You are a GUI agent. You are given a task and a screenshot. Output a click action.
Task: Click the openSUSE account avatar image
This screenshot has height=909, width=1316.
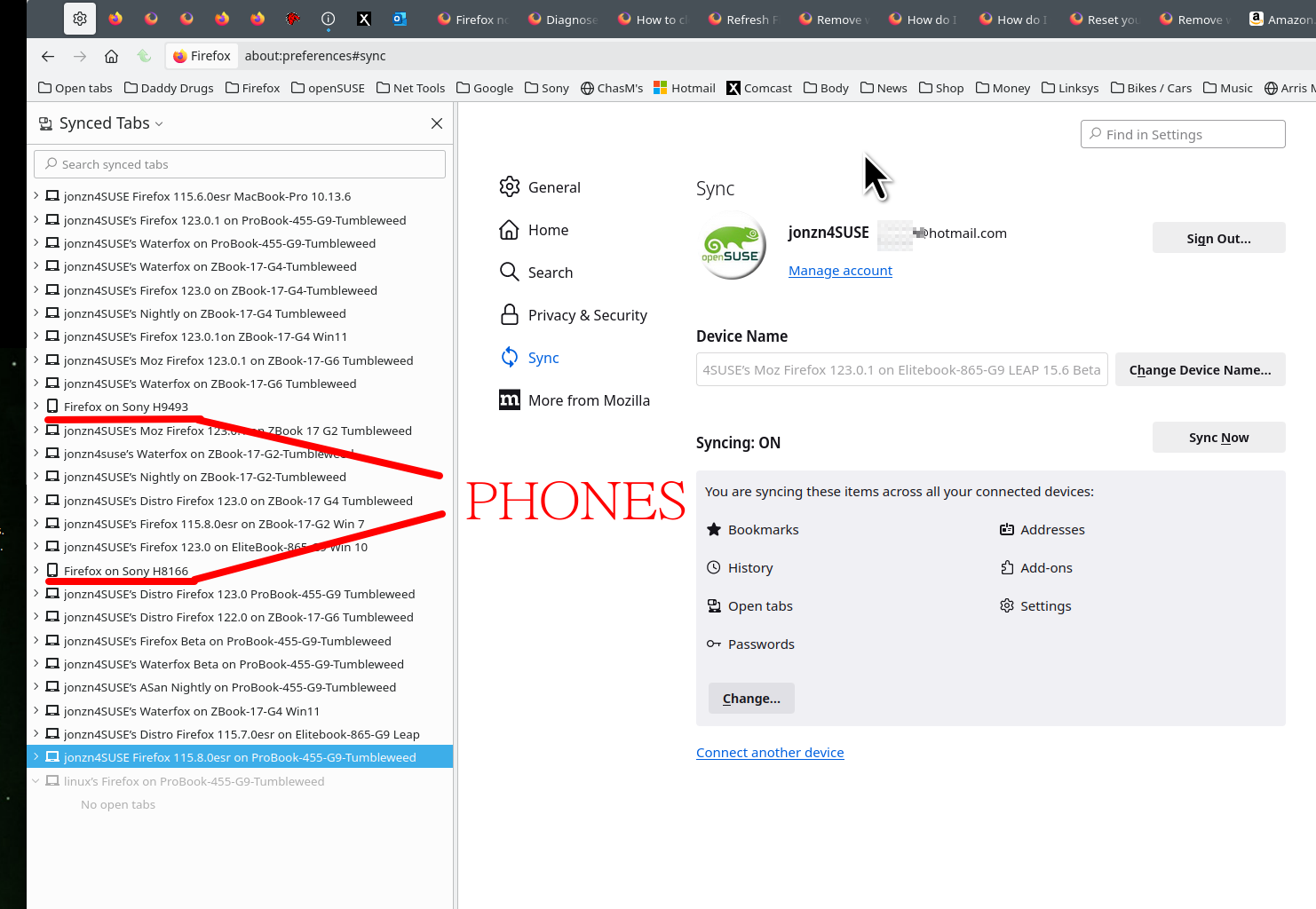[733, 246]
